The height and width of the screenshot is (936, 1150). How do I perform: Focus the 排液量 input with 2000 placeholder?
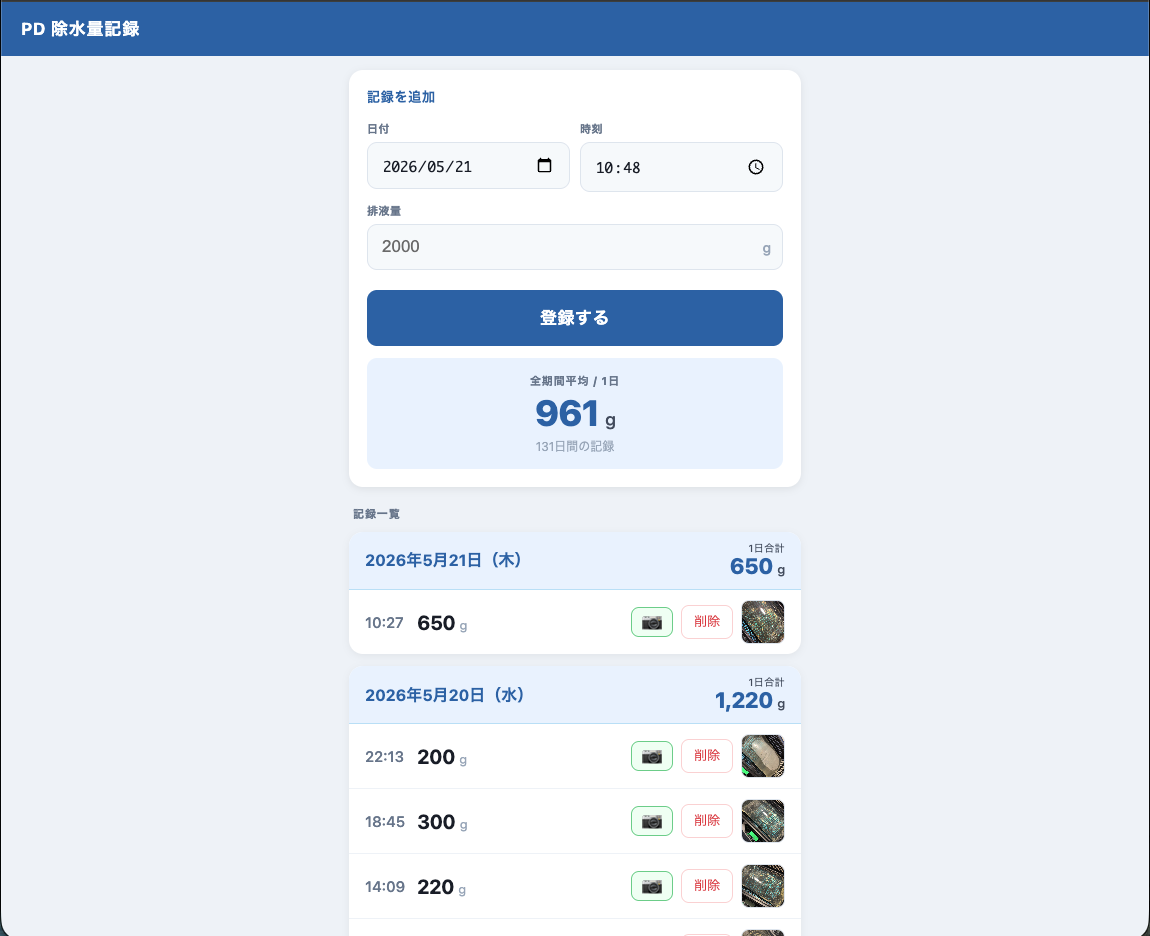point(575,247)
